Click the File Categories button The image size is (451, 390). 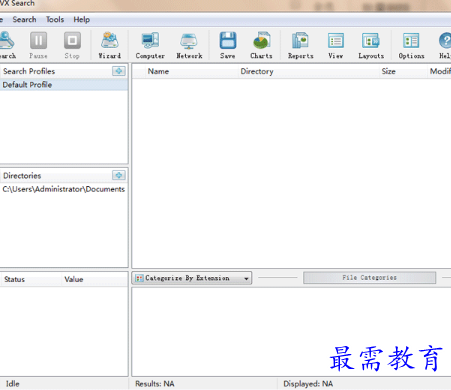(x=369, y=277)
